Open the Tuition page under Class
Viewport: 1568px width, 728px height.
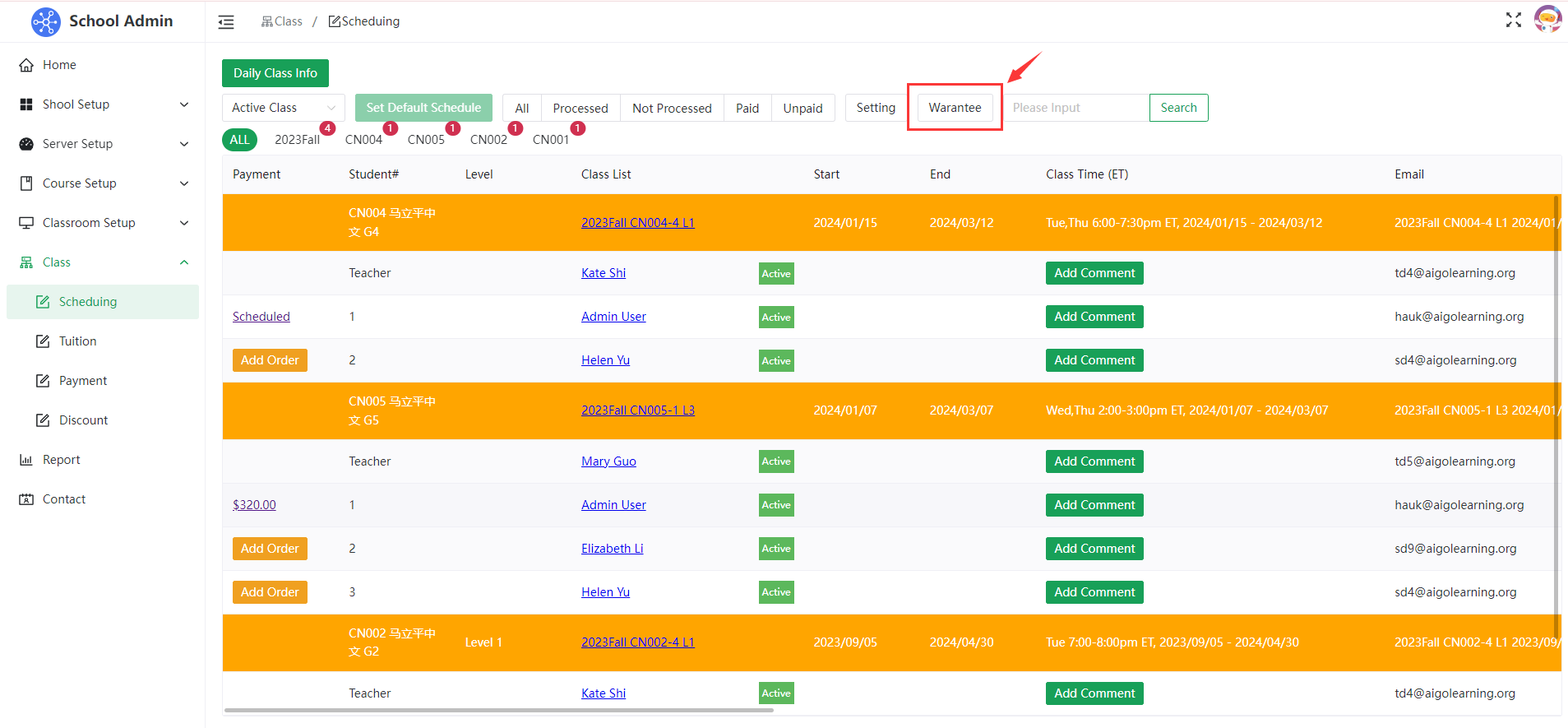tap(77, 341)
